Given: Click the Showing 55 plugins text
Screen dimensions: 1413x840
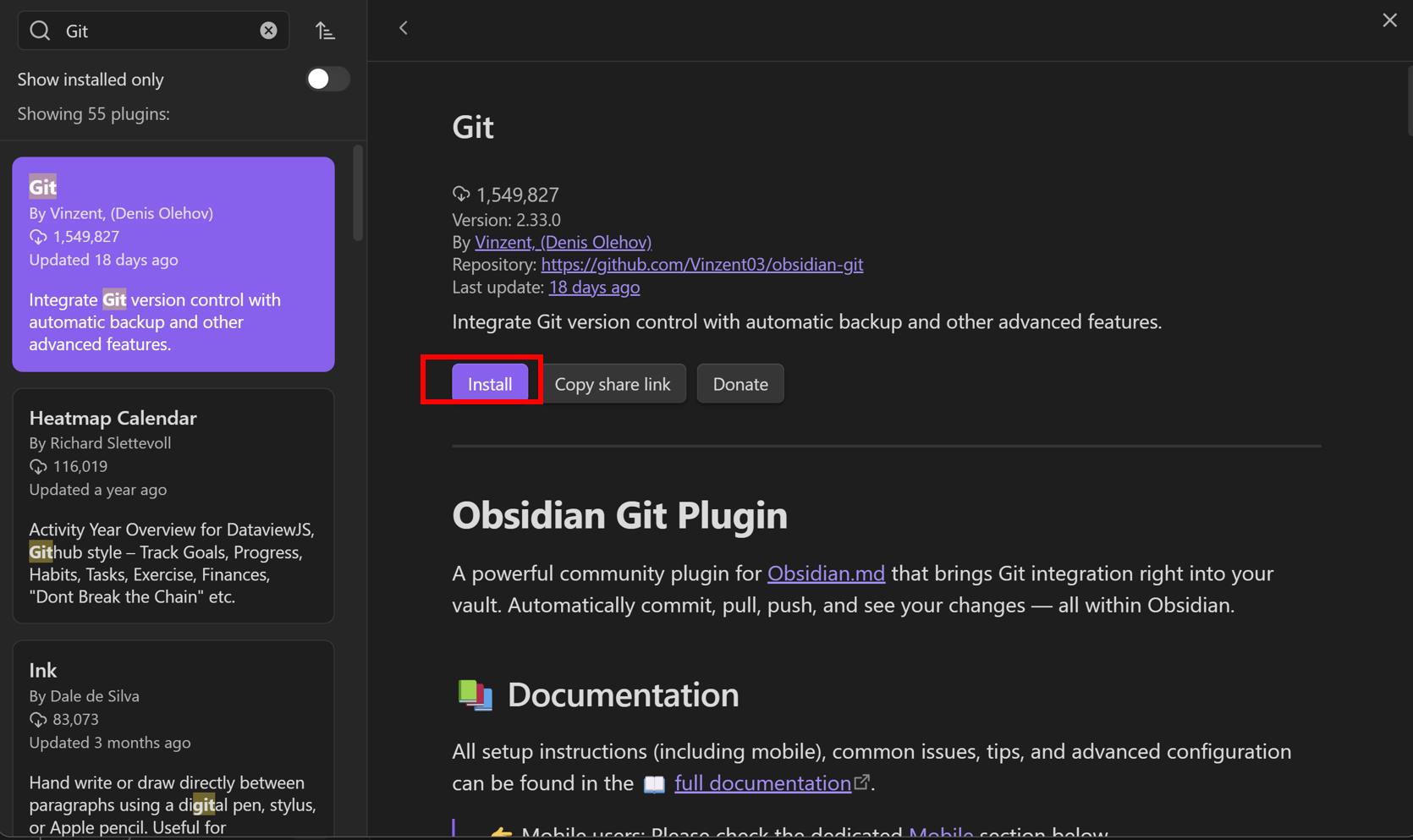Looking at the screenshot, I should (x=94, y=114).
